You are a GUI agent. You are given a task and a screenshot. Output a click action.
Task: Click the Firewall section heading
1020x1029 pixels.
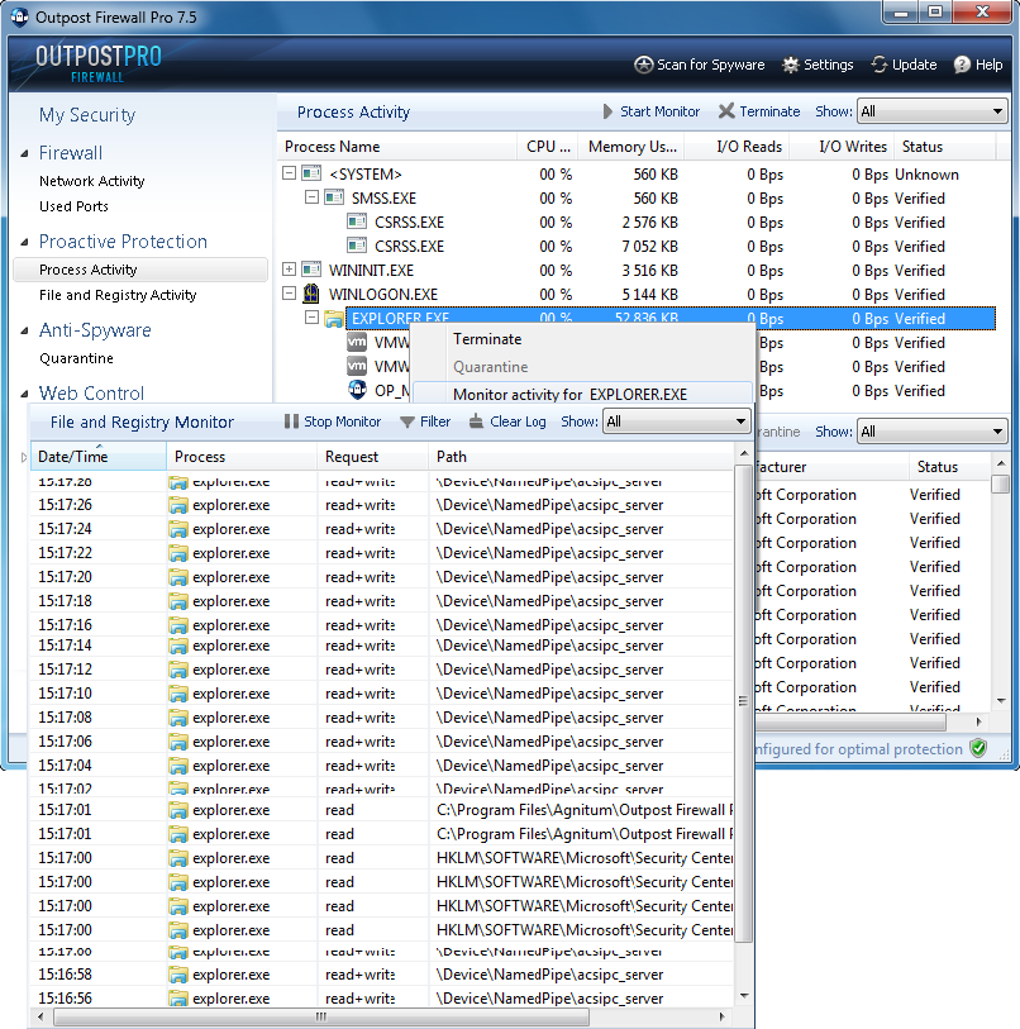click(x=71, y=154)
